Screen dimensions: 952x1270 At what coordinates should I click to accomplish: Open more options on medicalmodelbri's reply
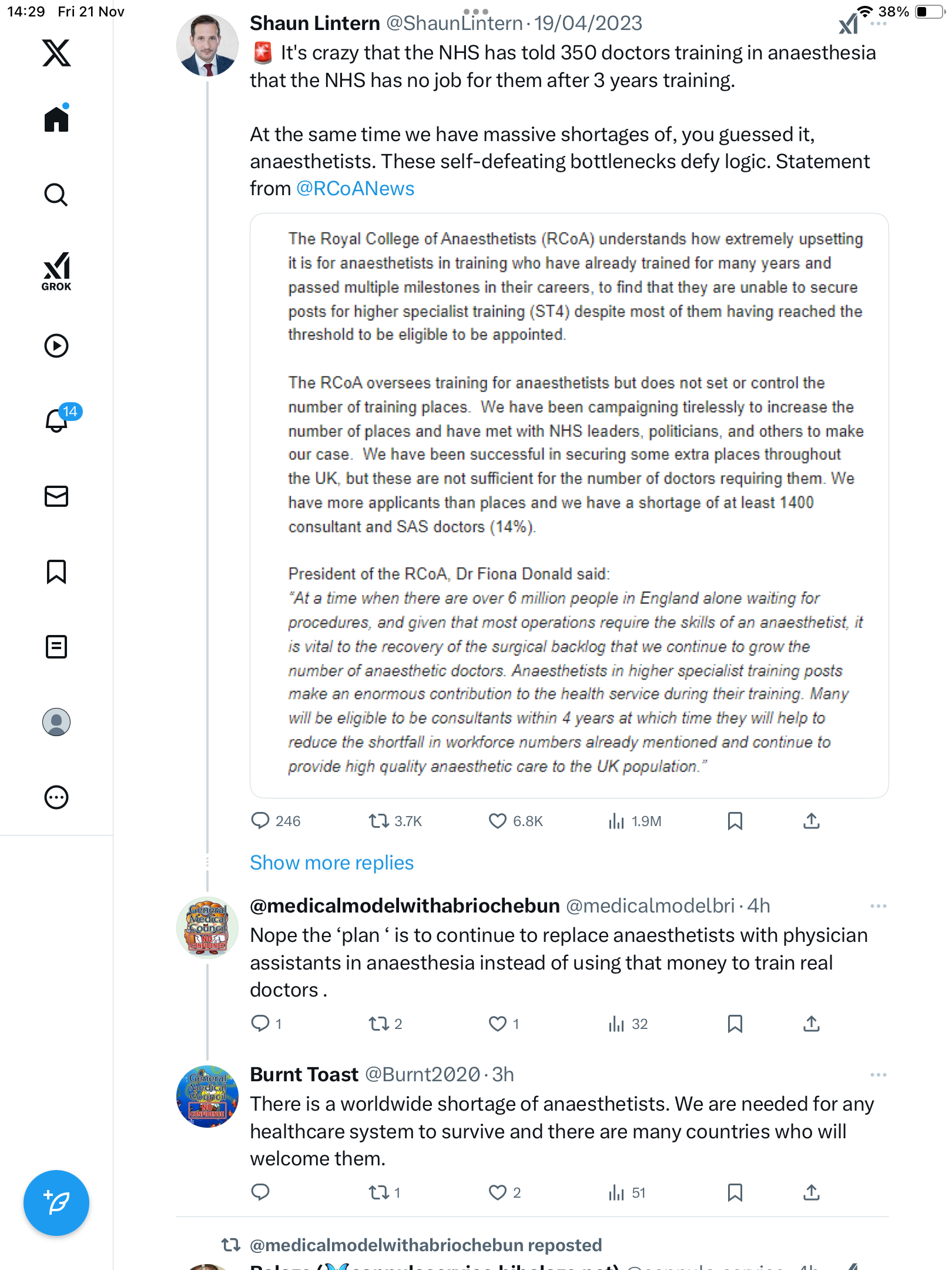click(878, 906)
